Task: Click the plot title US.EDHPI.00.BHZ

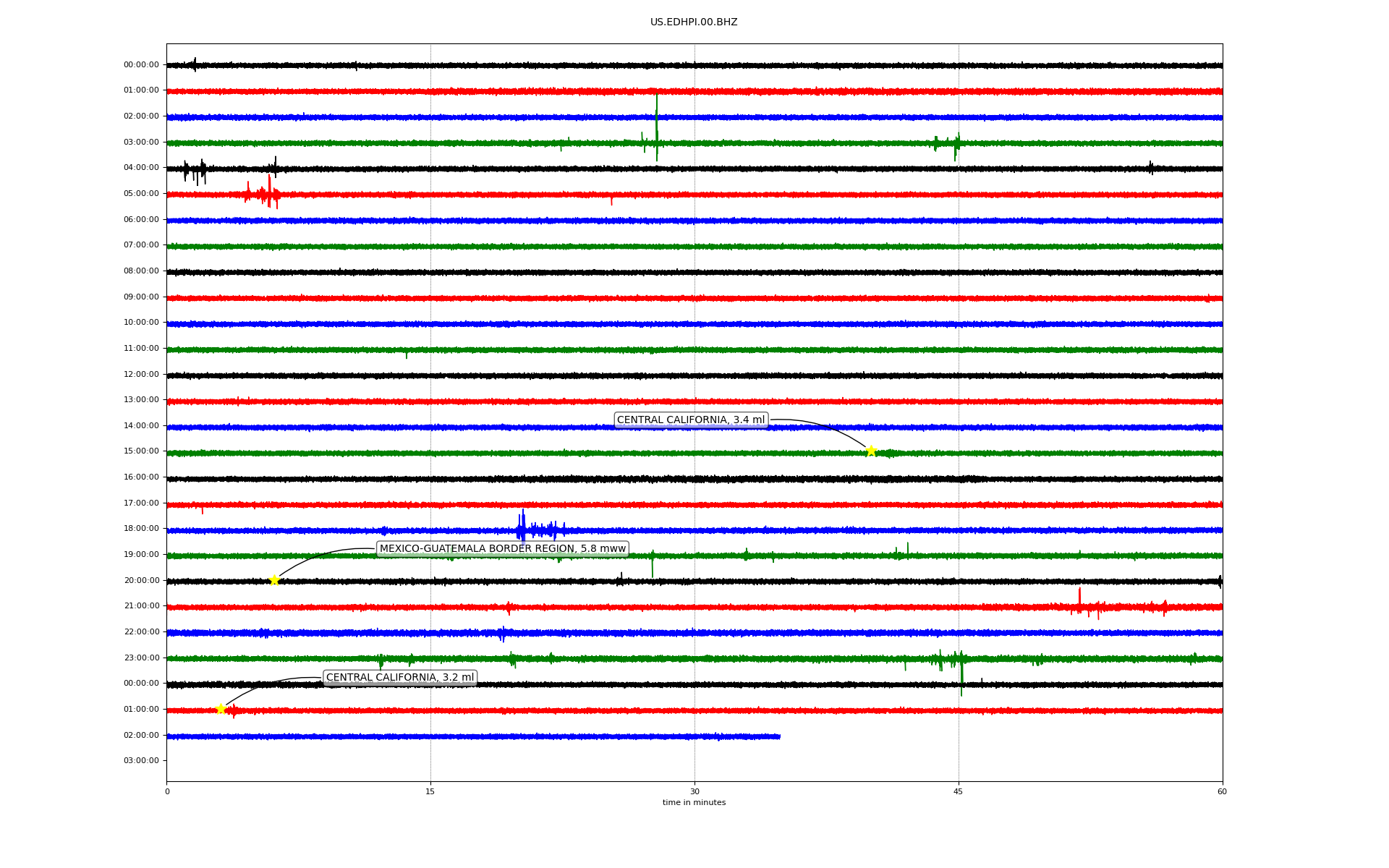Action: (x=693, y=22)
